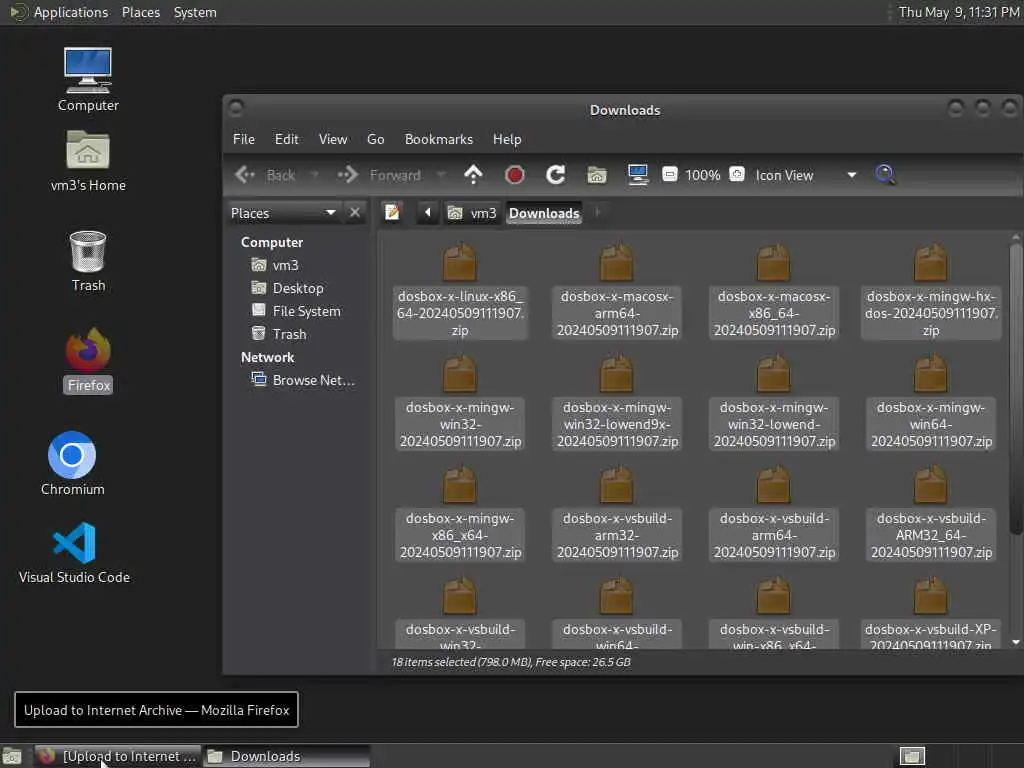Select the dosbox-x-macosx-arm64 zip file
1024x768 pixels.
tap(617, 291)
